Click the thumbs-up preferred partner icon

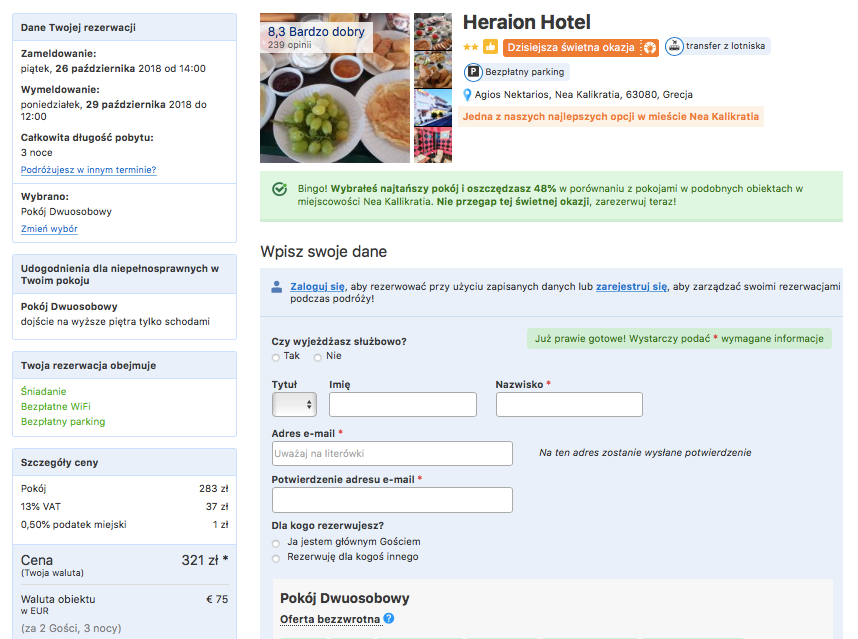[x=491, y=47]
